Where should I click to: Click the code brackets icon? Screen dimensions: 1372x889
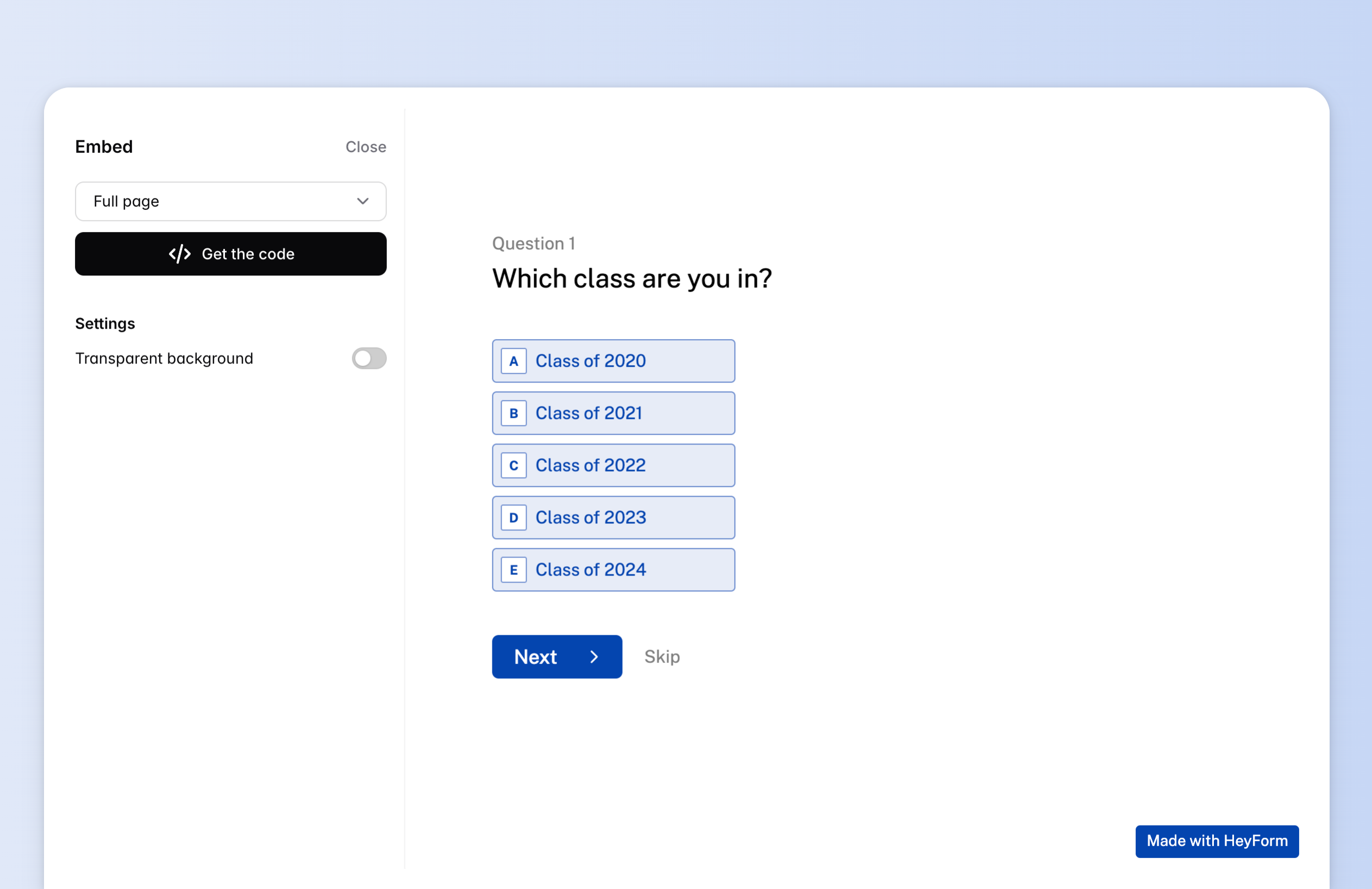pyautogui.click(x=179, y=254)
